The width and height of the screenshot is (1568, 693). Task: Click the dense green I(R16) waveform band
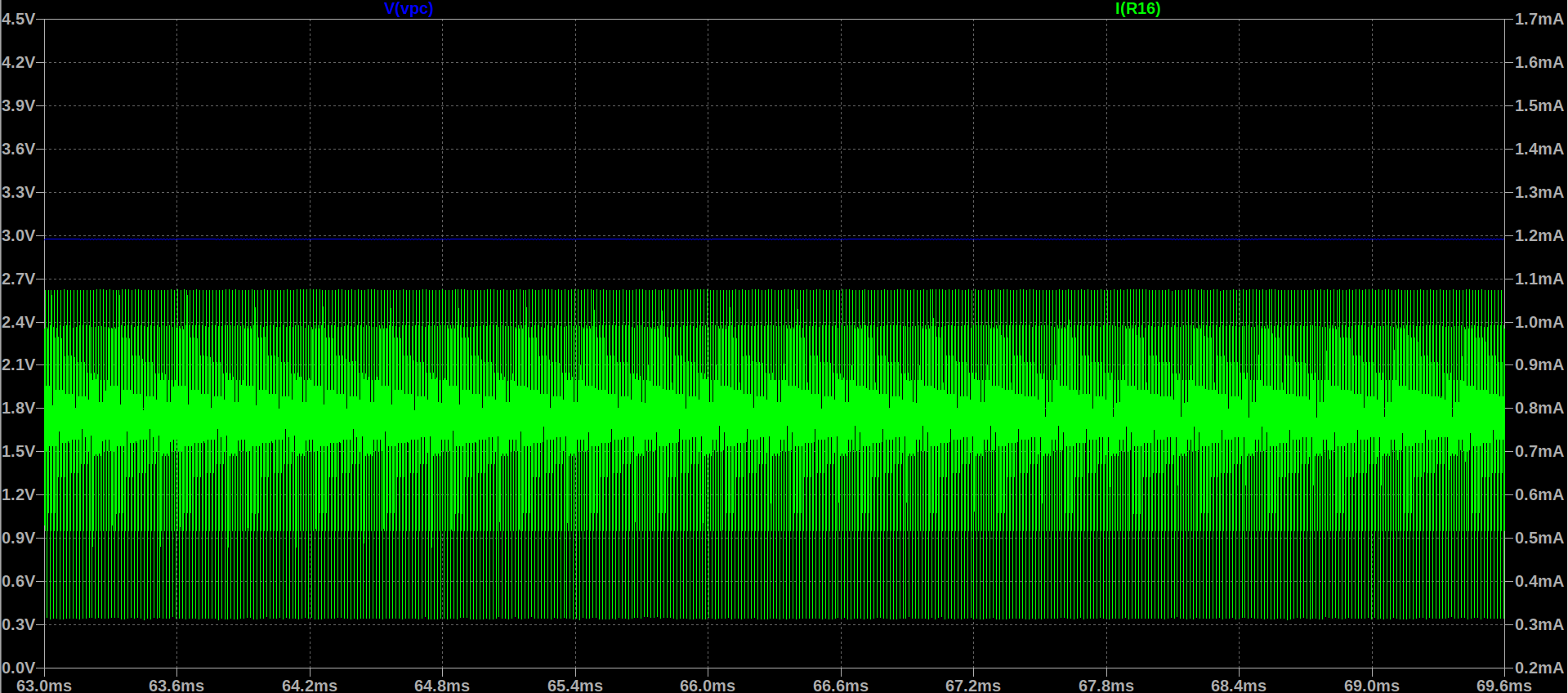pos(776,417)
